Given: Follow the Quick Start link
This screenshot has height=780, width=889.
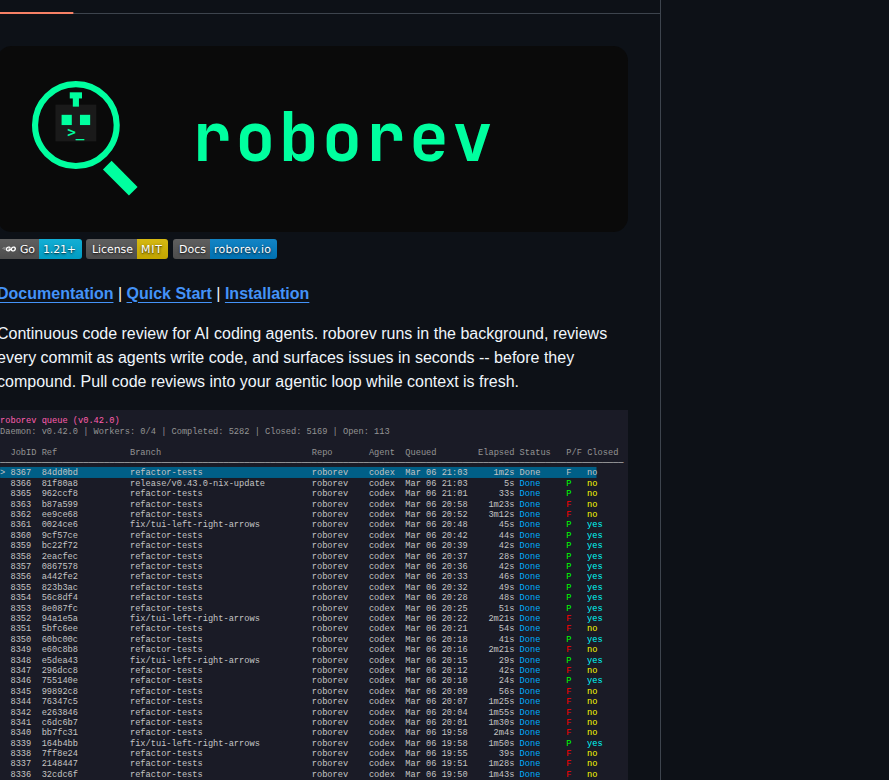Looking at the screenshot, I should (x=169, y=294).
